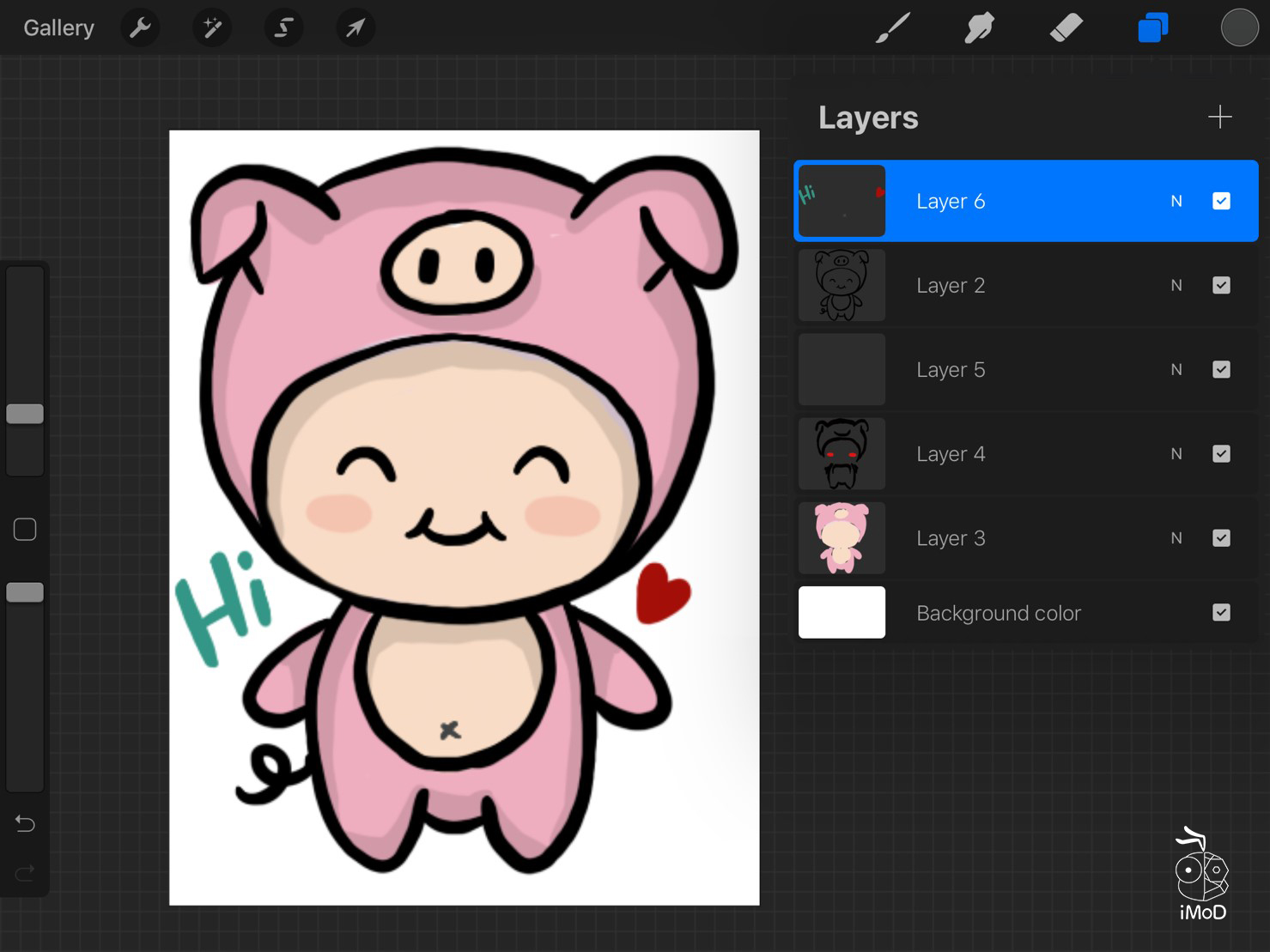Open the active color circle
The width and height of the screenshot is (1270, 952).
[x=1239, y=28]
